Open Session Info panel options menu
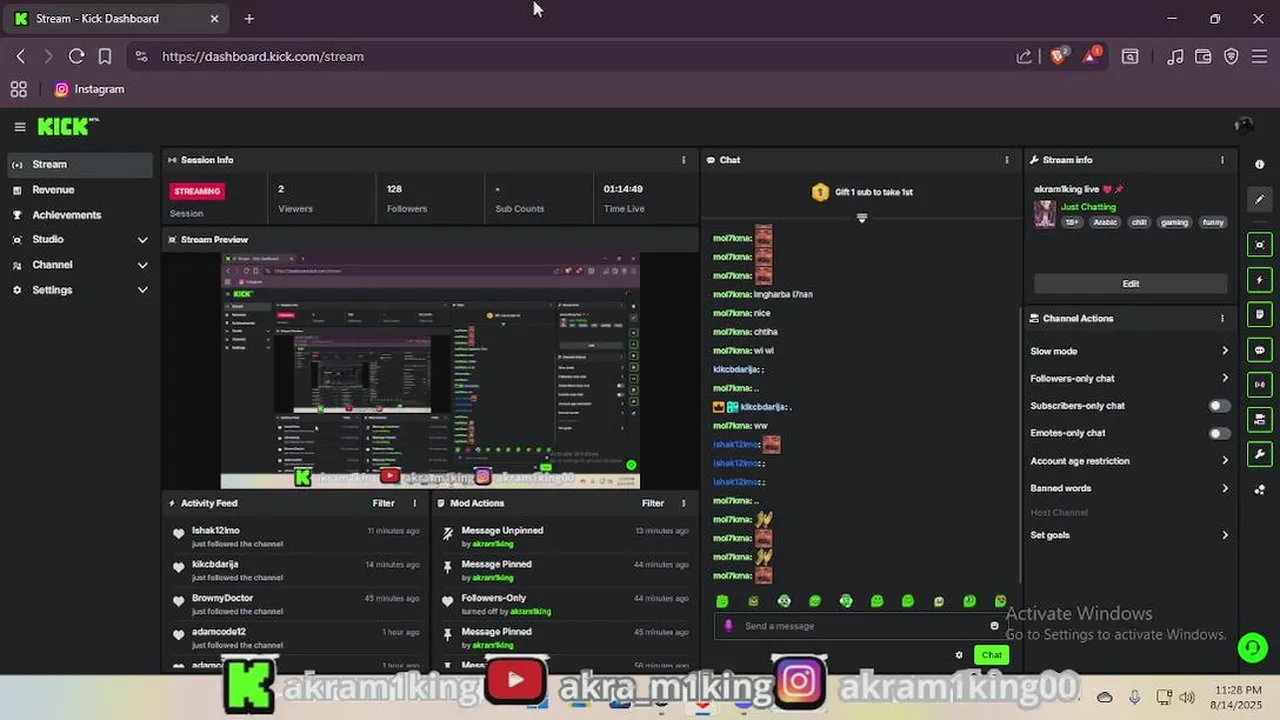The height and width of the screenshot is (720, 1280). (x=684, y=160)
